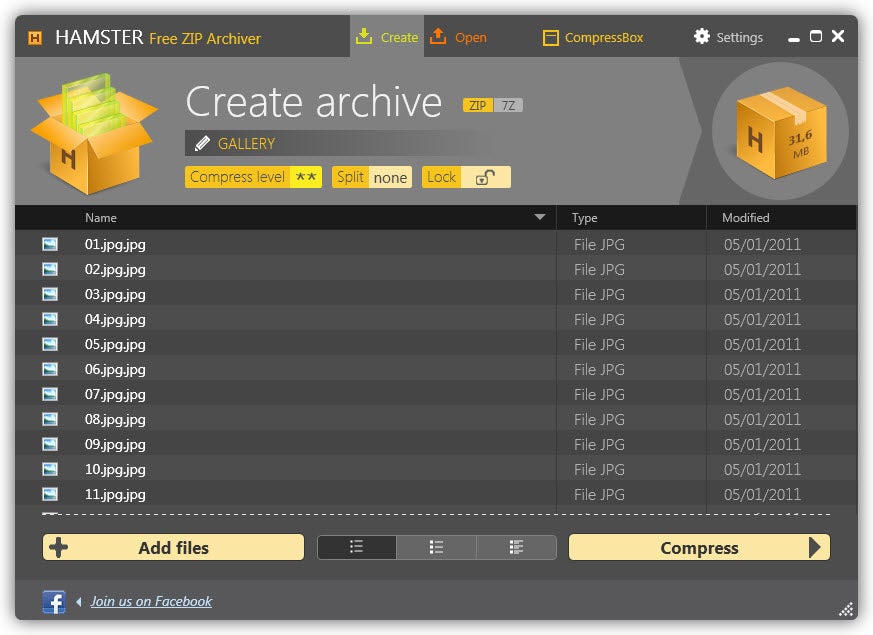
Task: Select ZIP archive format
Action: coord(478,105)
